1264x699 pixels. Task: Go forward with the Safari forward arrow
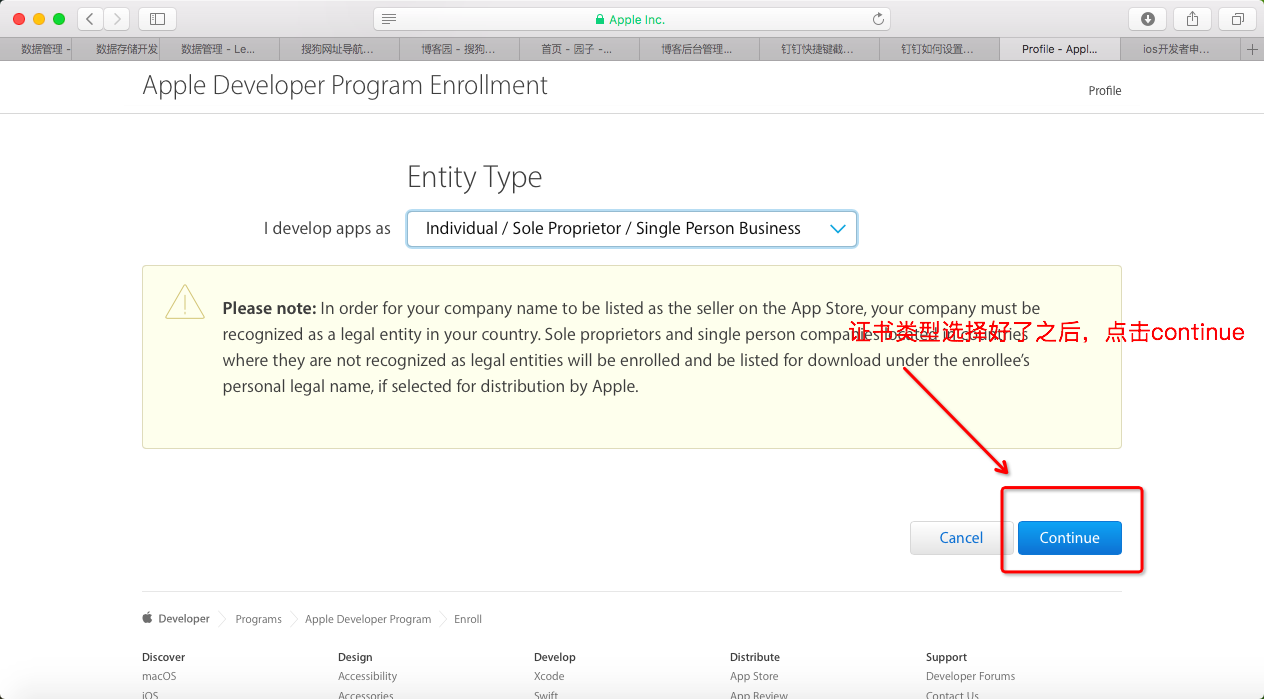[x=117, y=19]
